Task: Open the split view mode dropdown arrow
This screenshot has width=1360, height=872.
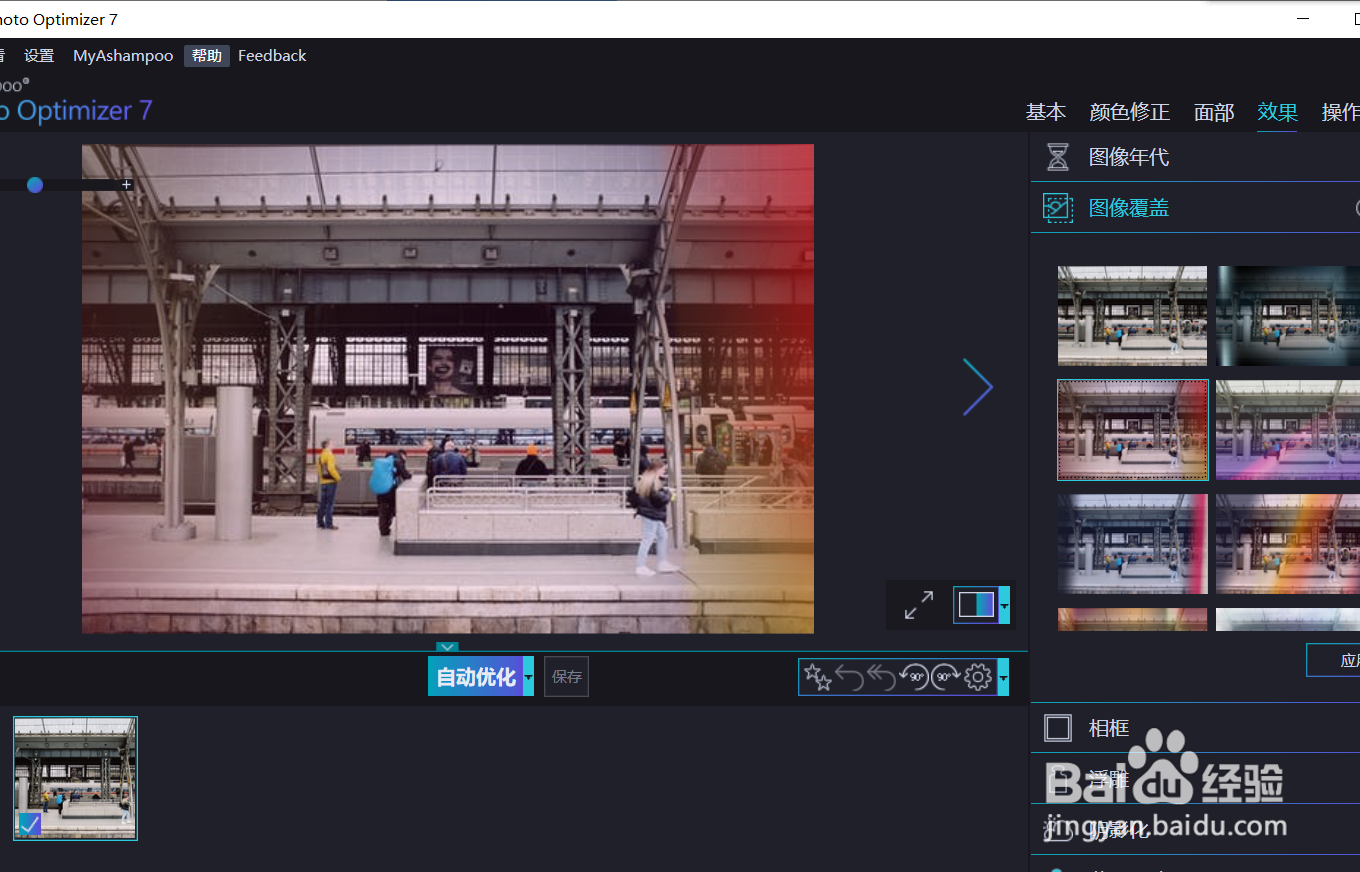Action: (x=1004, y=604)
